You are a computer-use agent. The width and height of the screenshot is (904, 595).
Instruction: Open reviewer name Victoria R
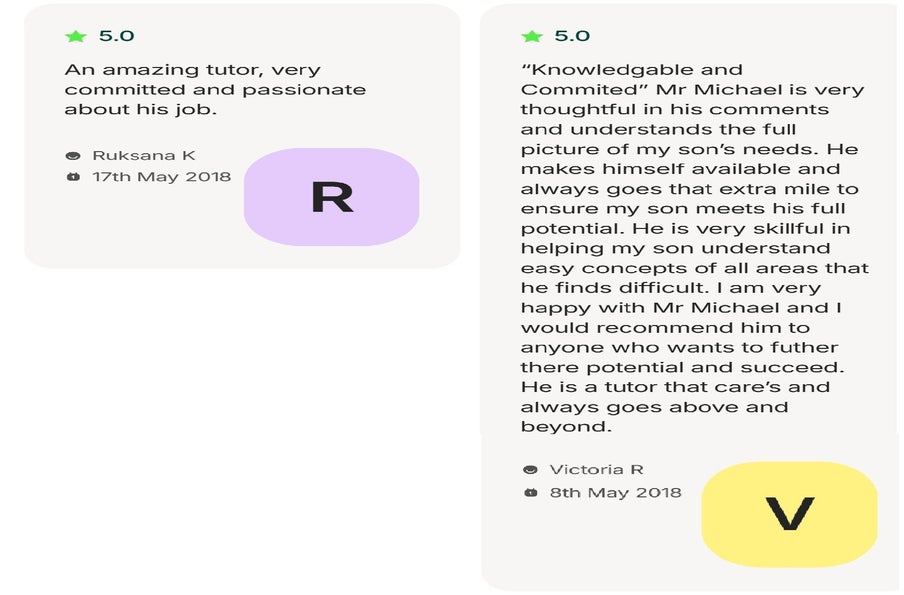click(596, 470)
